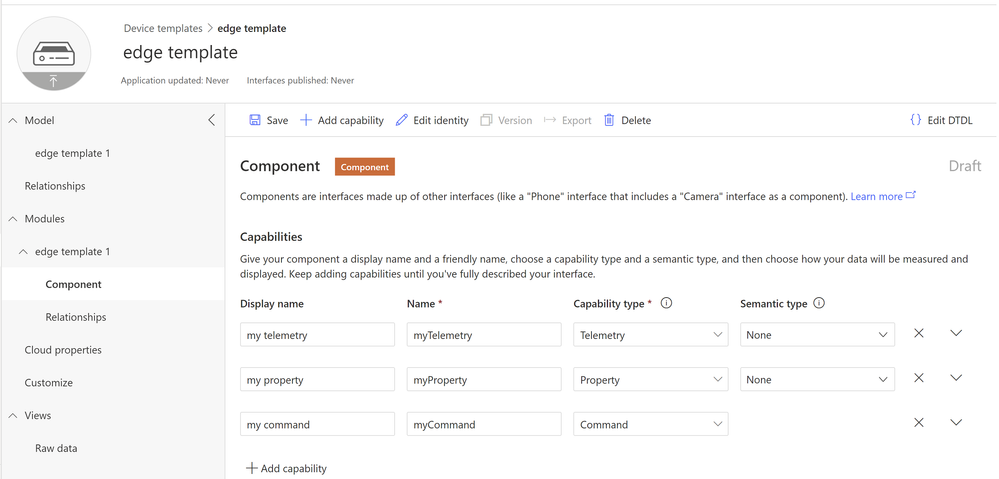Open Raw data view
The height and width of the screenshot is (479, 999).
point(56,448)
